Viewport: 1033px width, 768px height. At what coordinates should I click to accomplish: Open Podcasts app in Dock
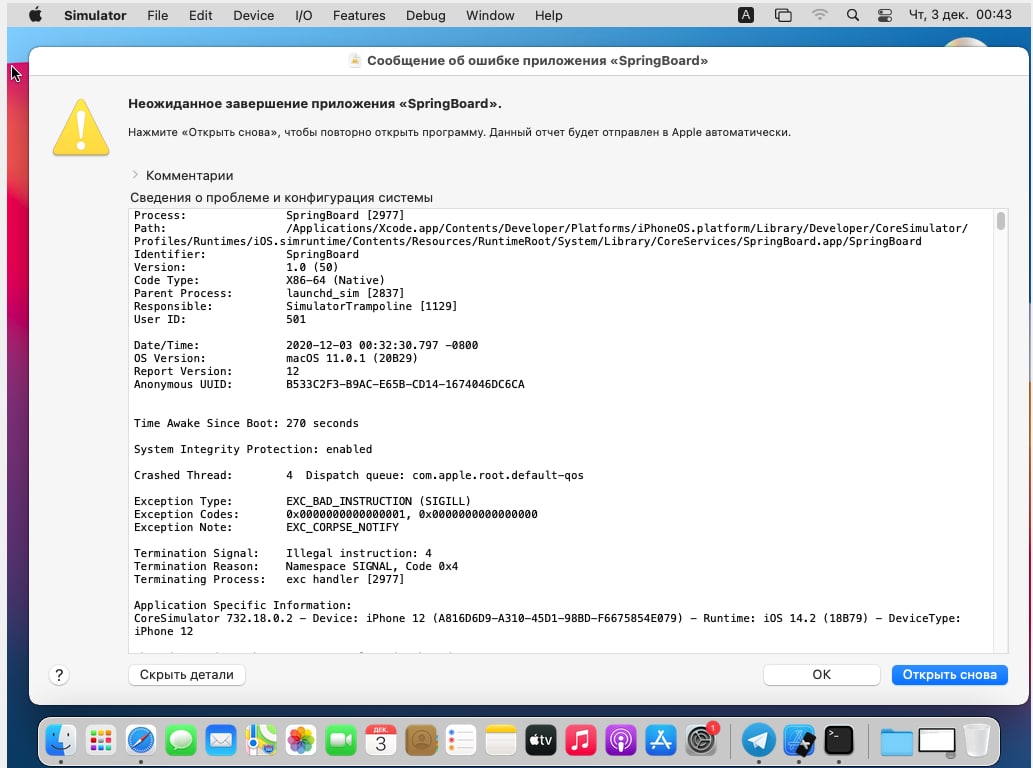coord(621,740)
